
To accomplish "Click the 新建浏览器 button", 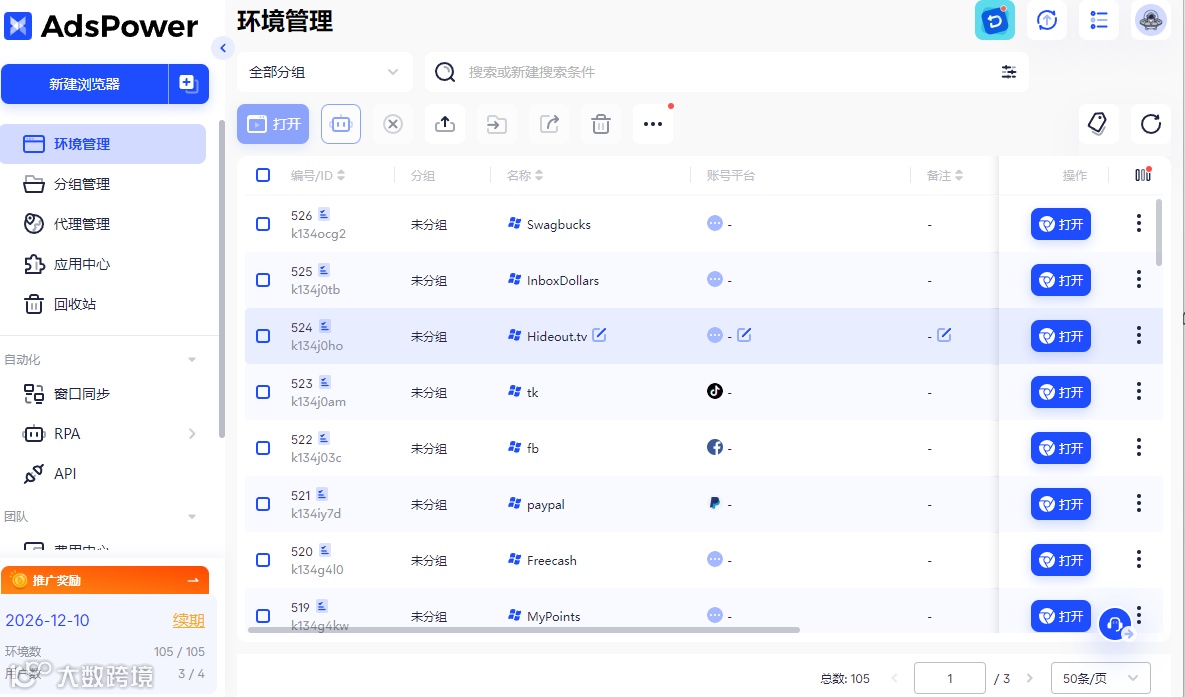I will [x=85, y=84].
